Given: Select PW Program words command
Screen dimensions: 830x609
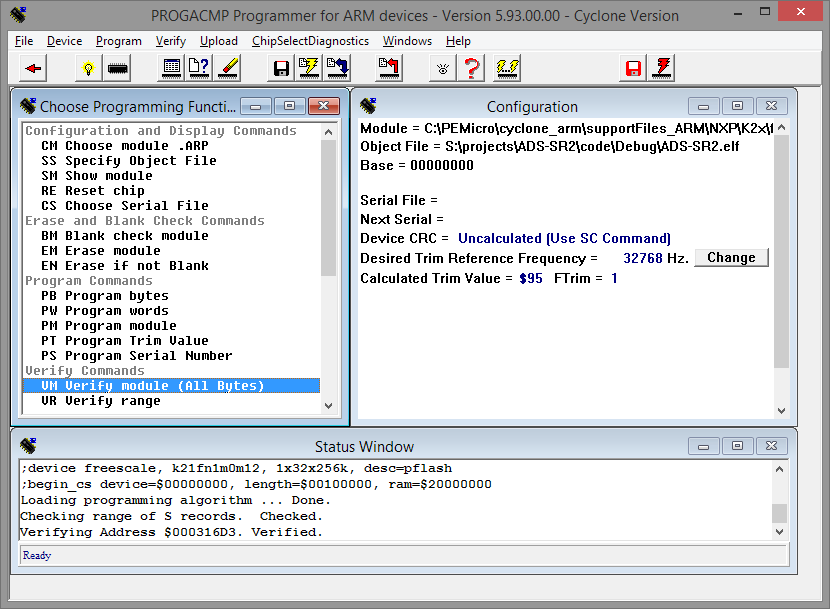Looking at the screenshot, I should point(172,310).
